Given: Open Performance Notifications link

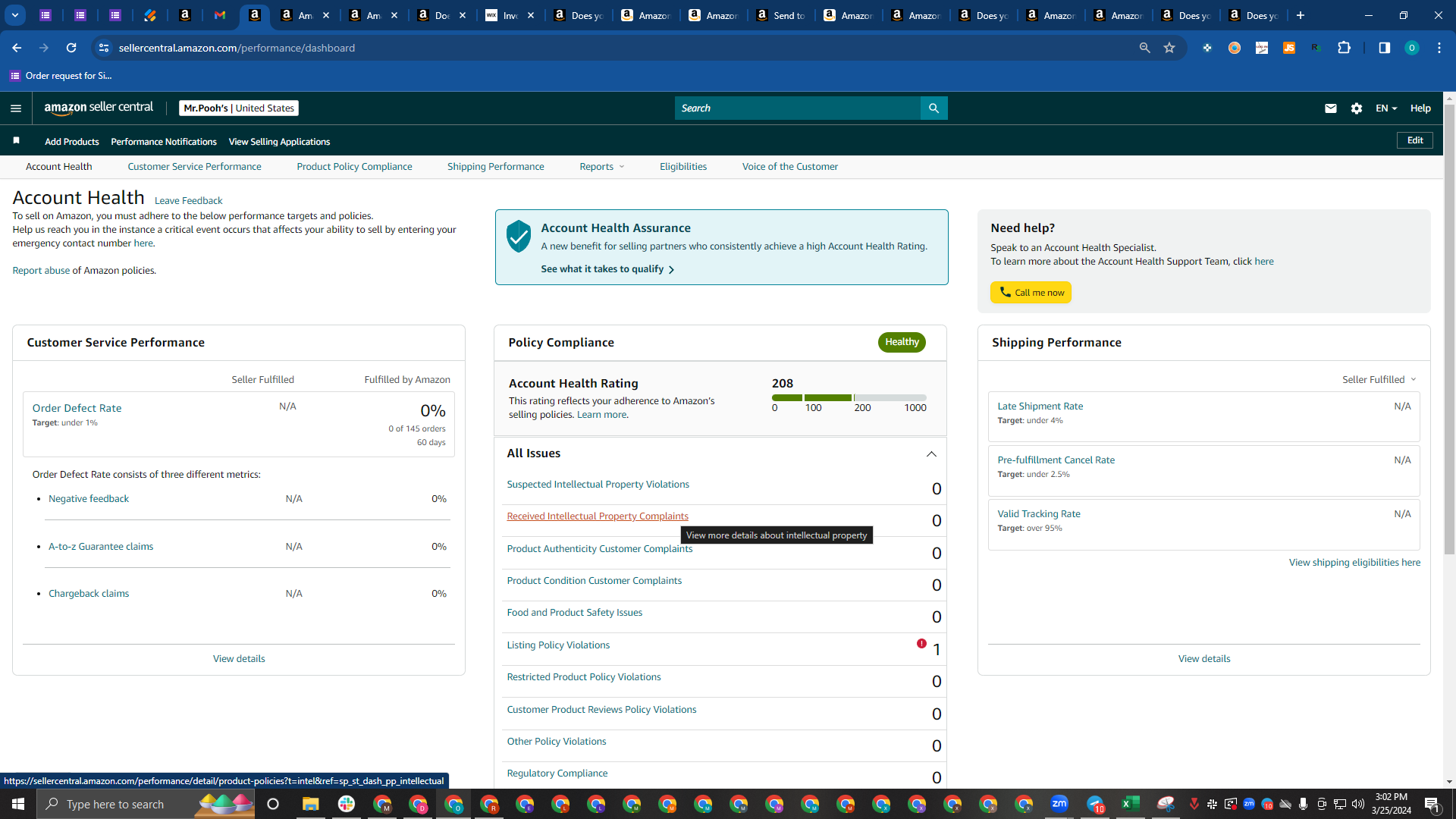Looking at the screenshot, I should pyautogui.click(x=164, y=142).
